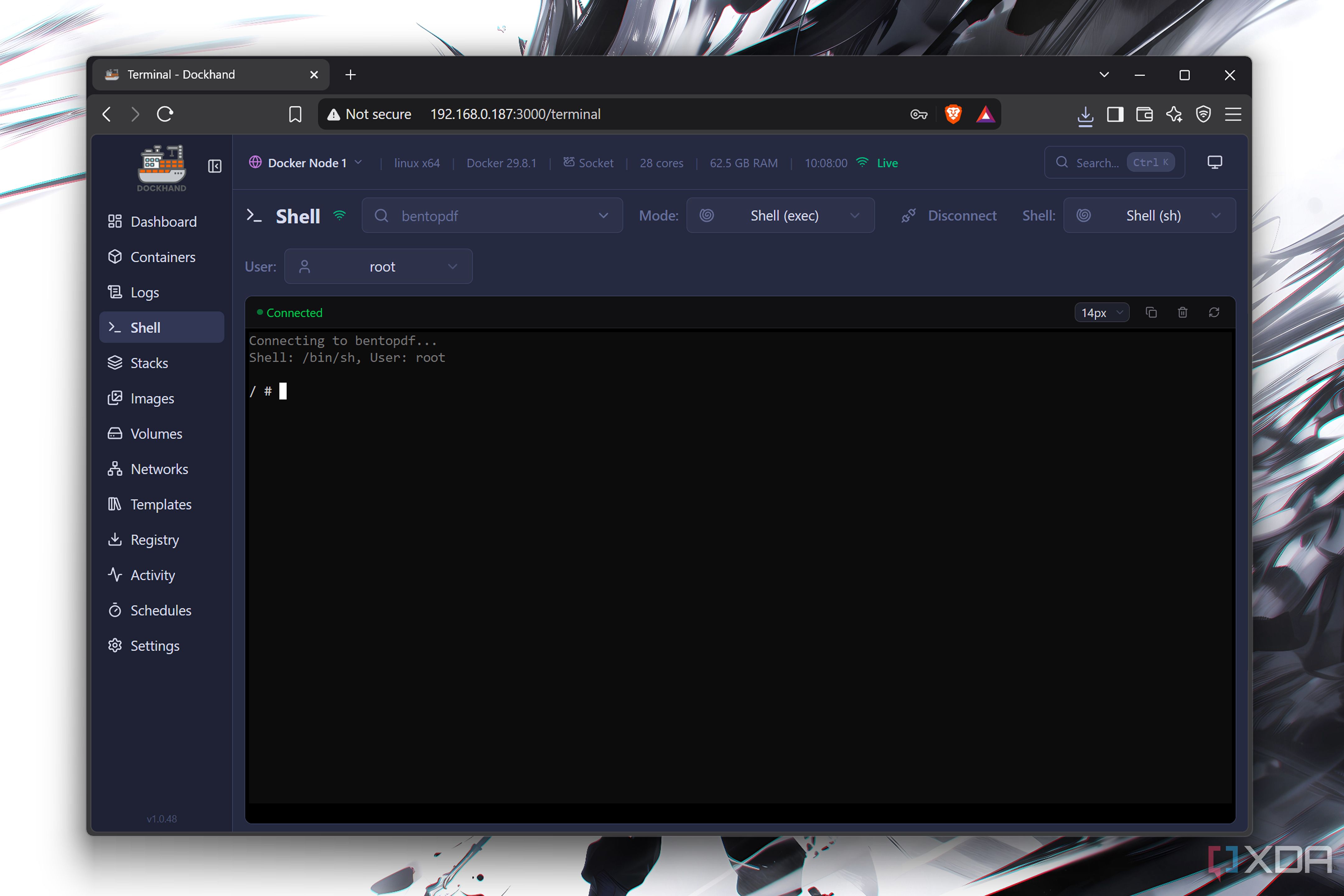This screenshot has width=1344, height=896.
Task: Open the User root dropdown
Action: (x=378, y=266)
